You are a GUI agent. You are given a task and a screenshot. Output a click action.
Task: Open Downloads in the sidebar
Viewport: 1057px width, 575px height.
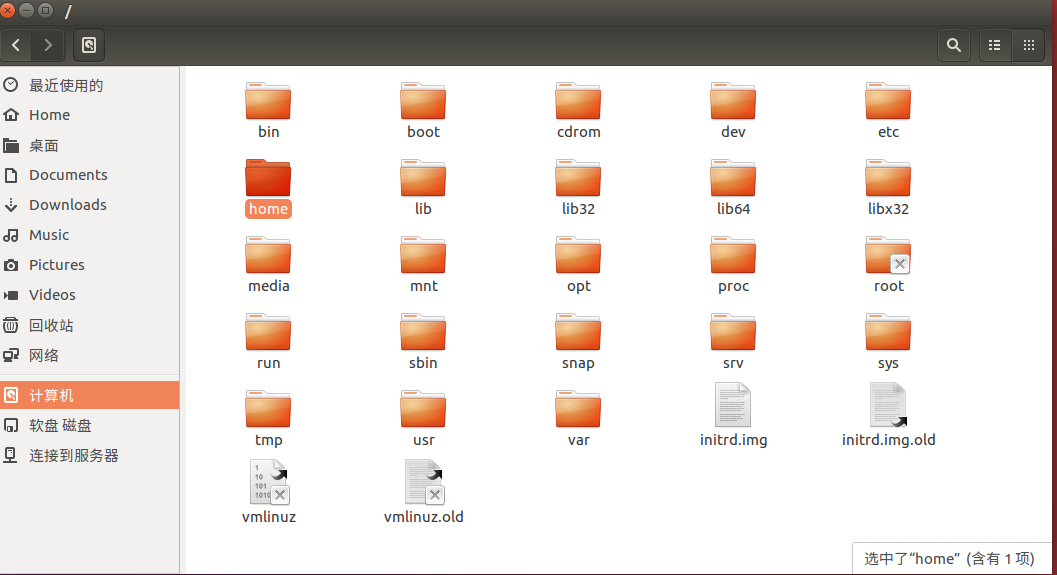[90, 204]
